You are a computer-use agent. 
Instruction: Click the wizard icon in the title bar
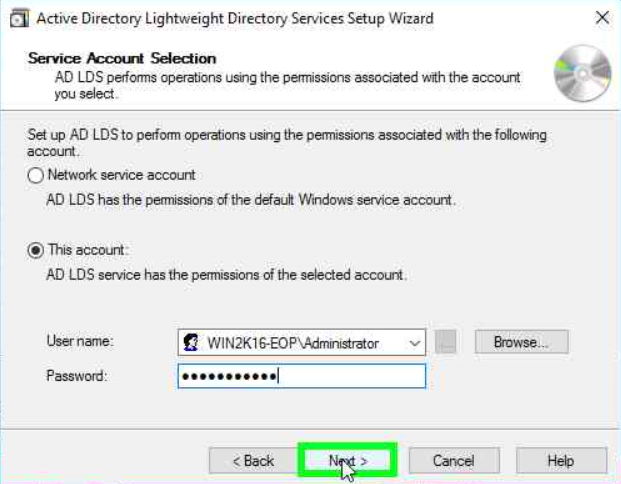[x=17, y=17]
